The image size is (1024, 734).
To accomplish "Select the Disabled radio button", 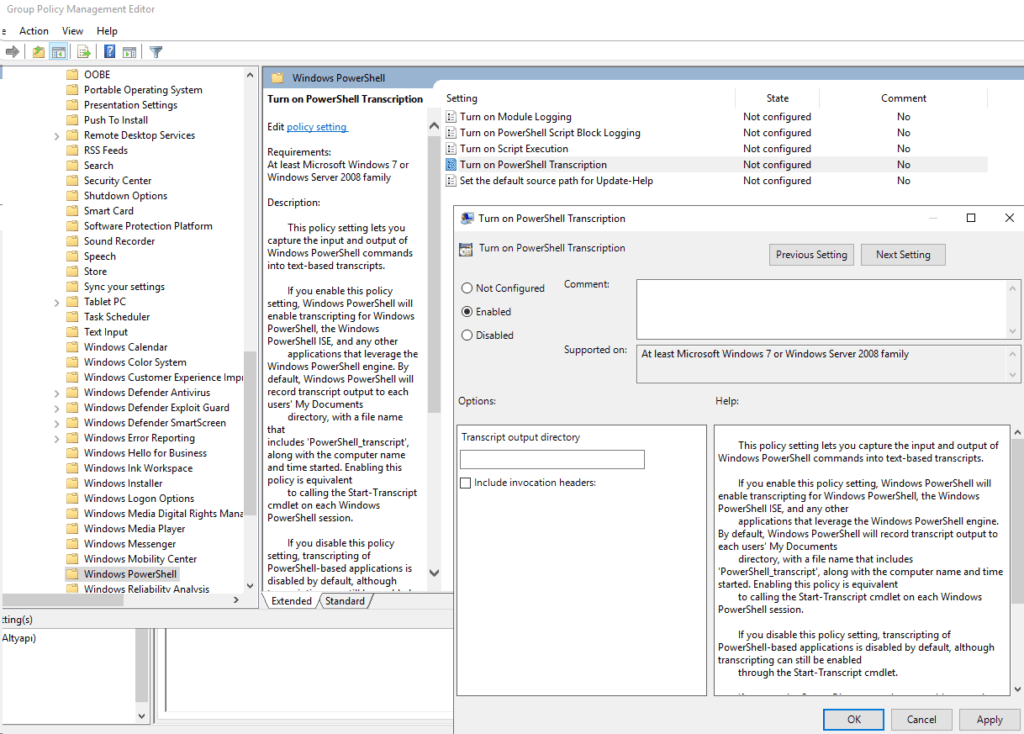I will click(466, 335).
